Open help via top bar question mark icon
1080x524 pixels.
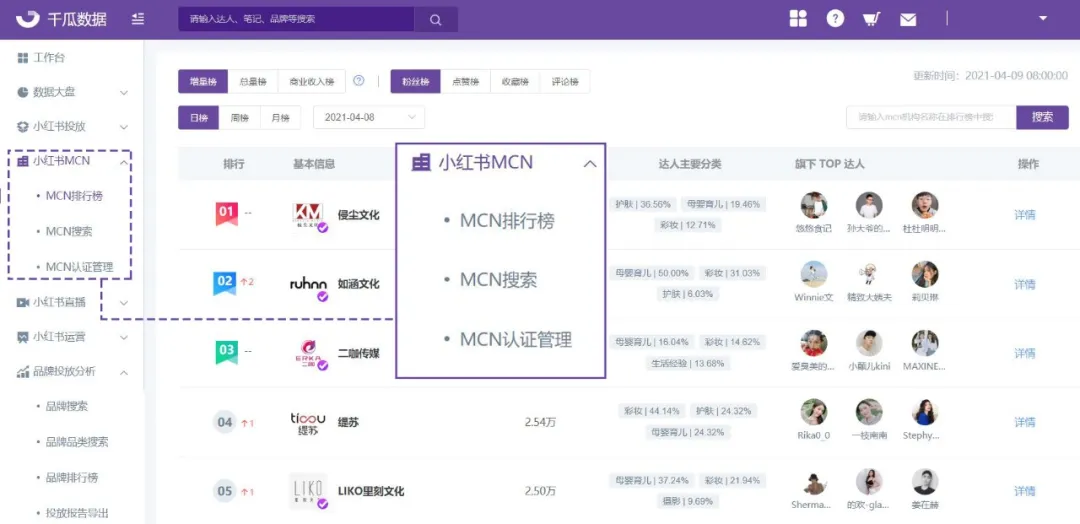[x=835, y=19]
